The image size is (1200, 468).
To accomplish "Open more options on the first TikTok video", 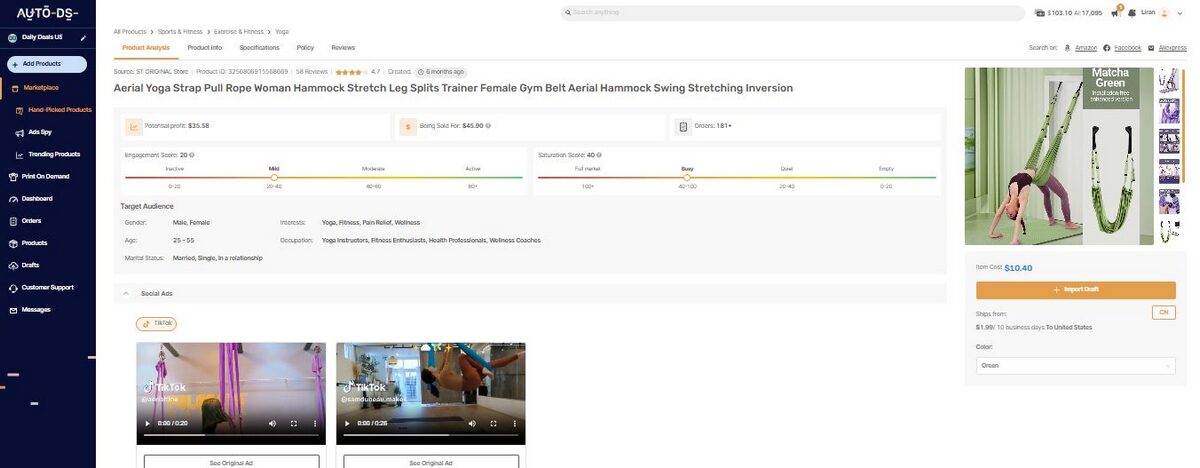I will point(315,424).
